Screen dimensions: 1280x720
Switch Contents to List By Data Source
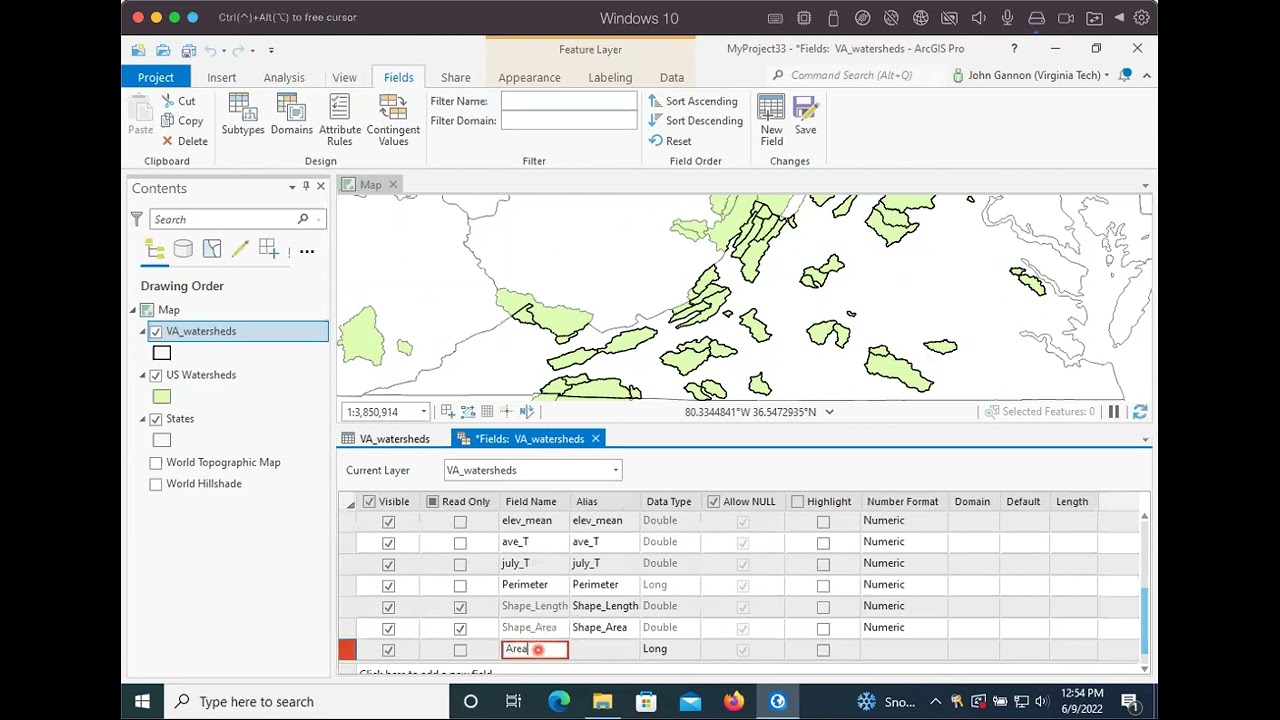coord(183,249)
